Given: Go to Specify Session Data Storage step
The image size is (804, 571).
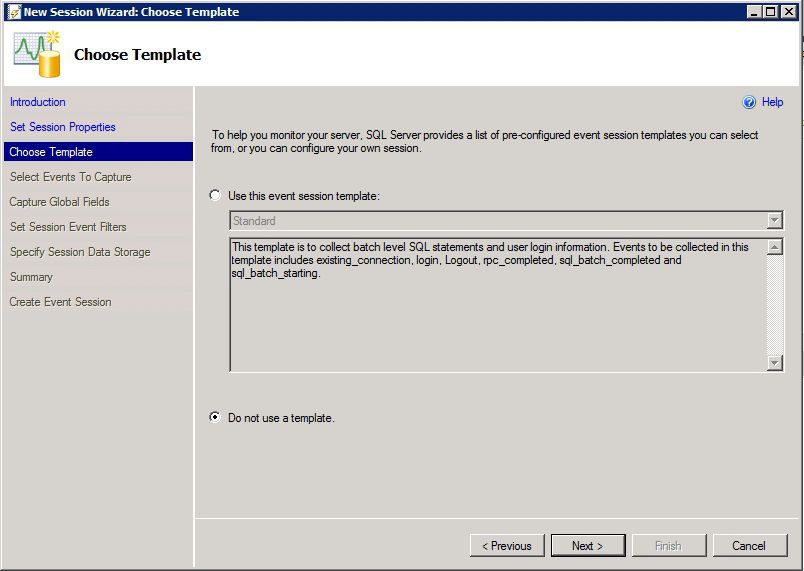Looking at the screenshot, I should tap(80, 252).
